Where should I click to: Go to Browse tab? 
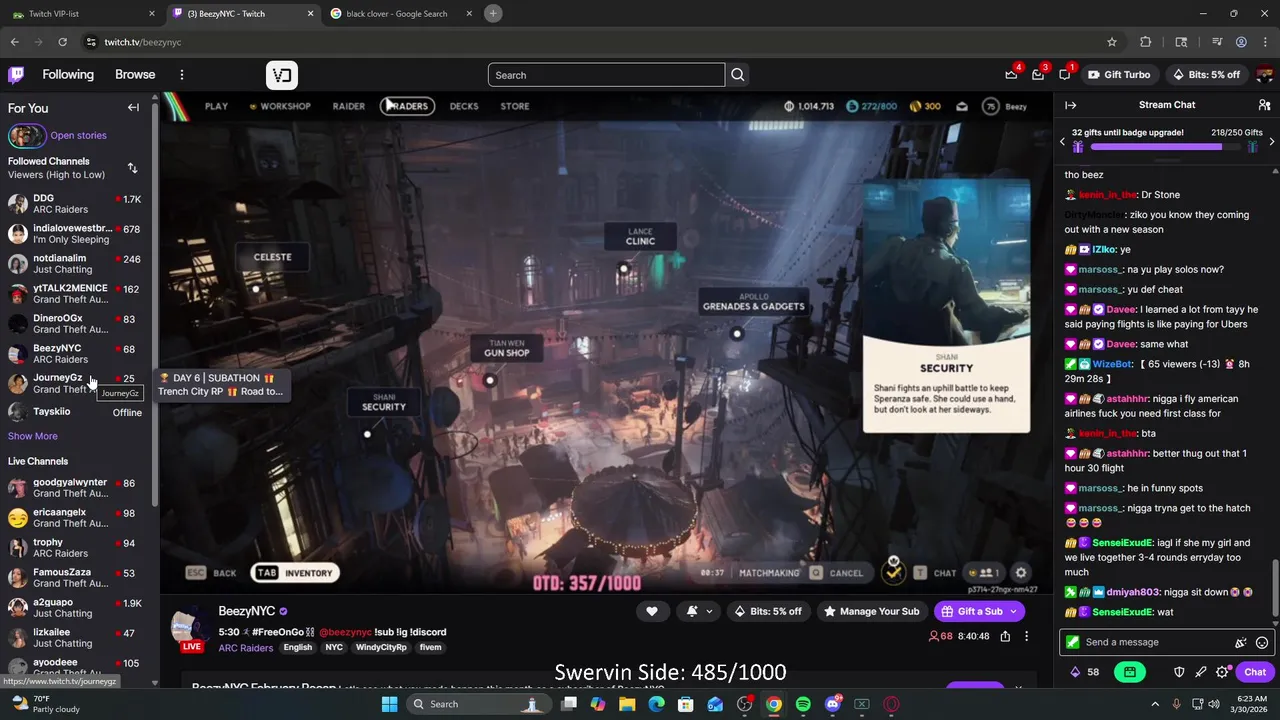[x=135, y=75]
